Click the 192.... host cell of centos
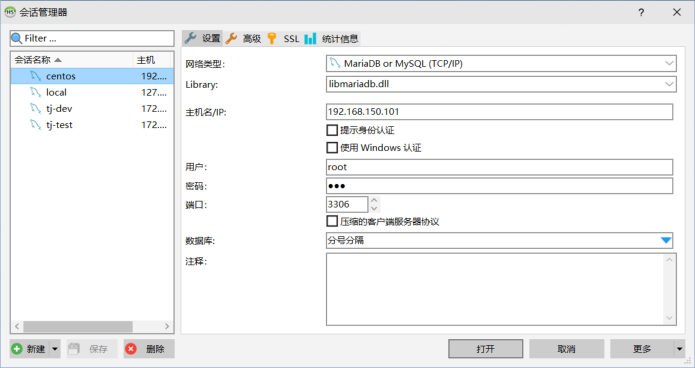The width and height of the screenshot is (695, 368). [x=154, y=76]
